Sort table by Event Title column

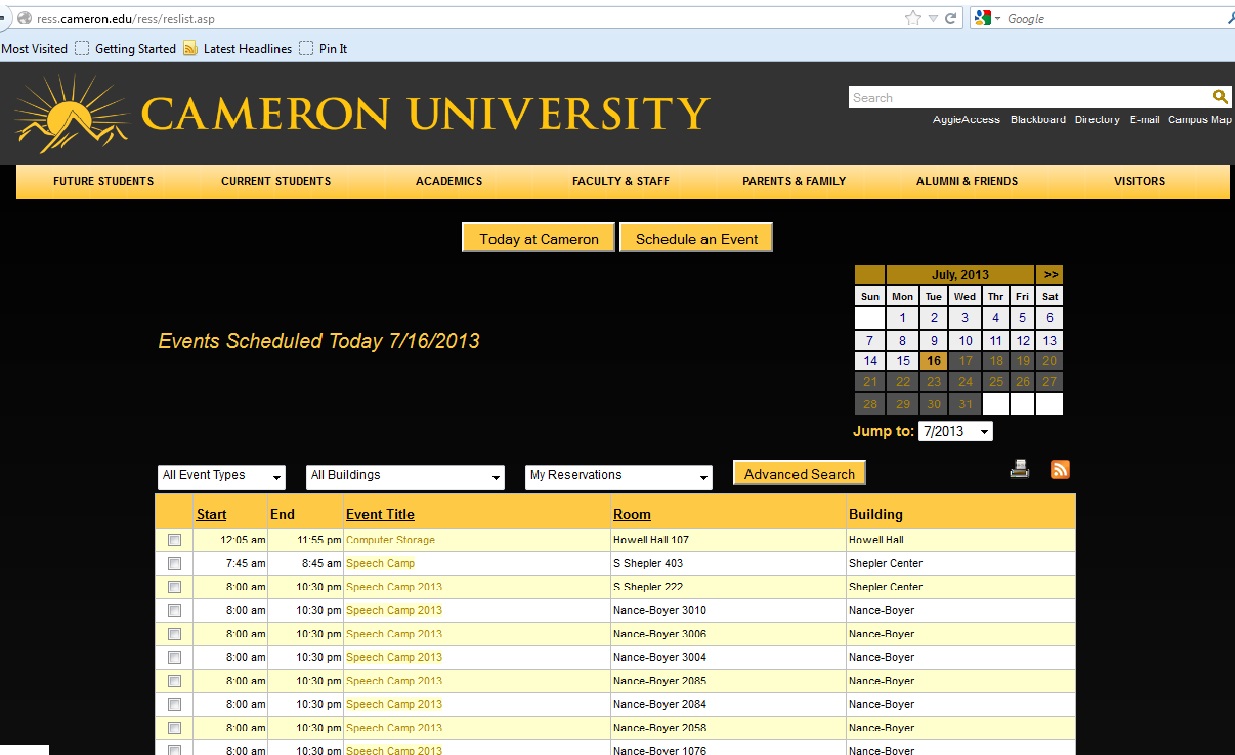380,514
